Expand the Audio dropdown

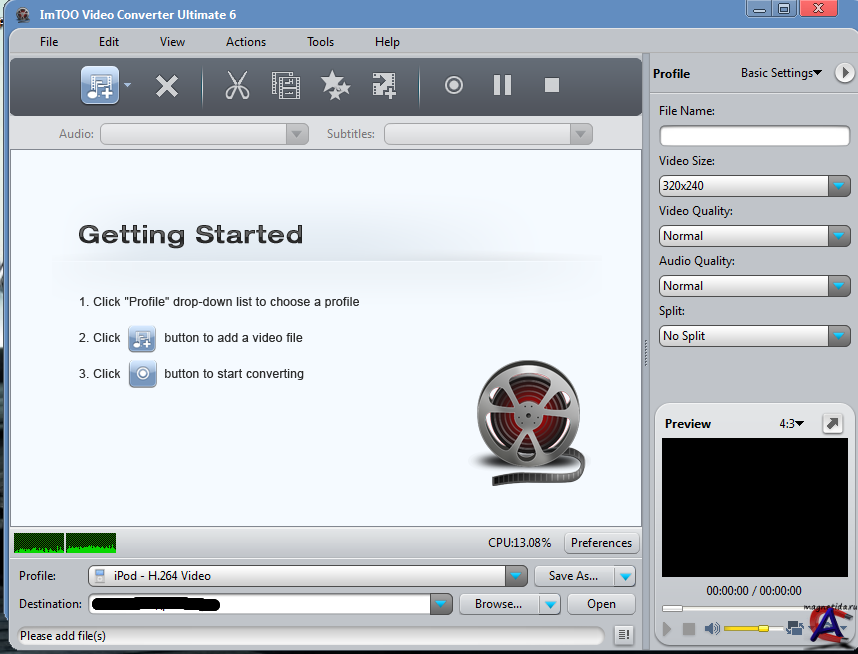297,134
